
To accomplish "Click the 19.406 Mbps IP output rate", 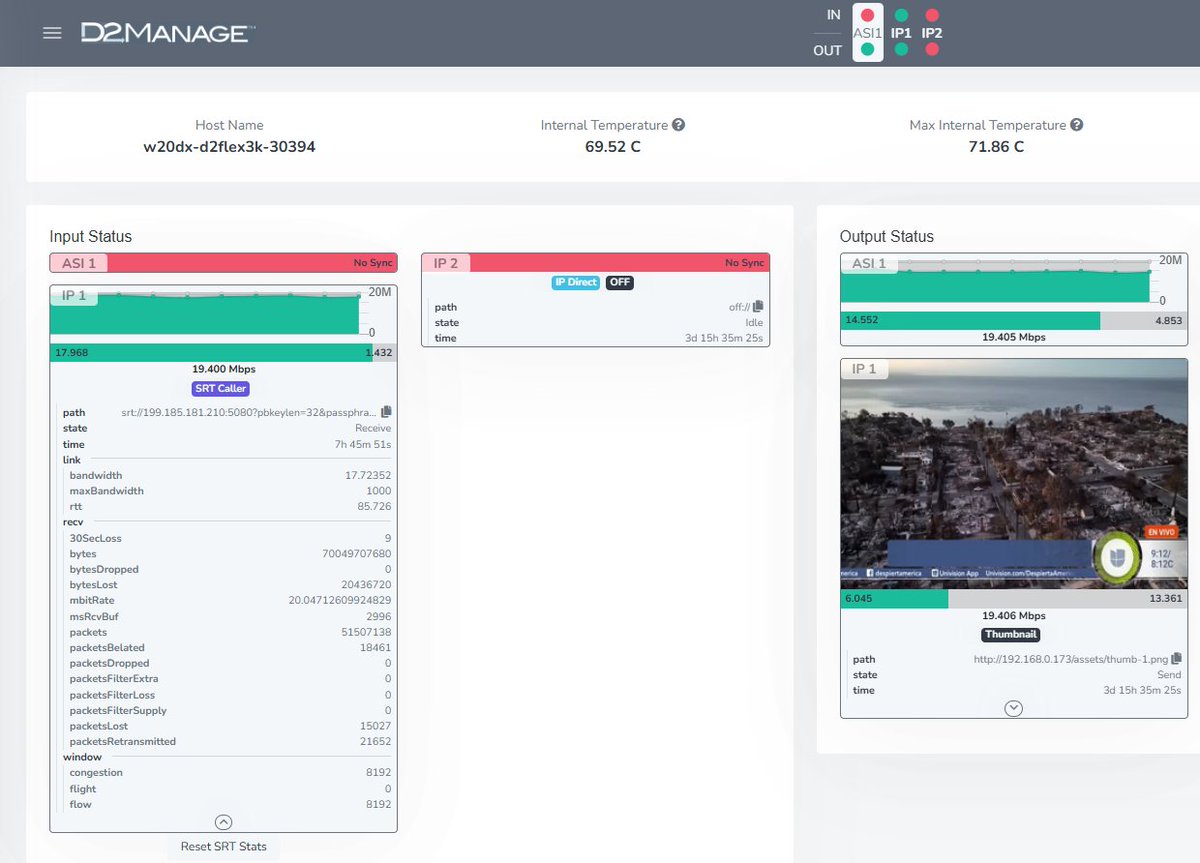I will [x=1014, y=616].
